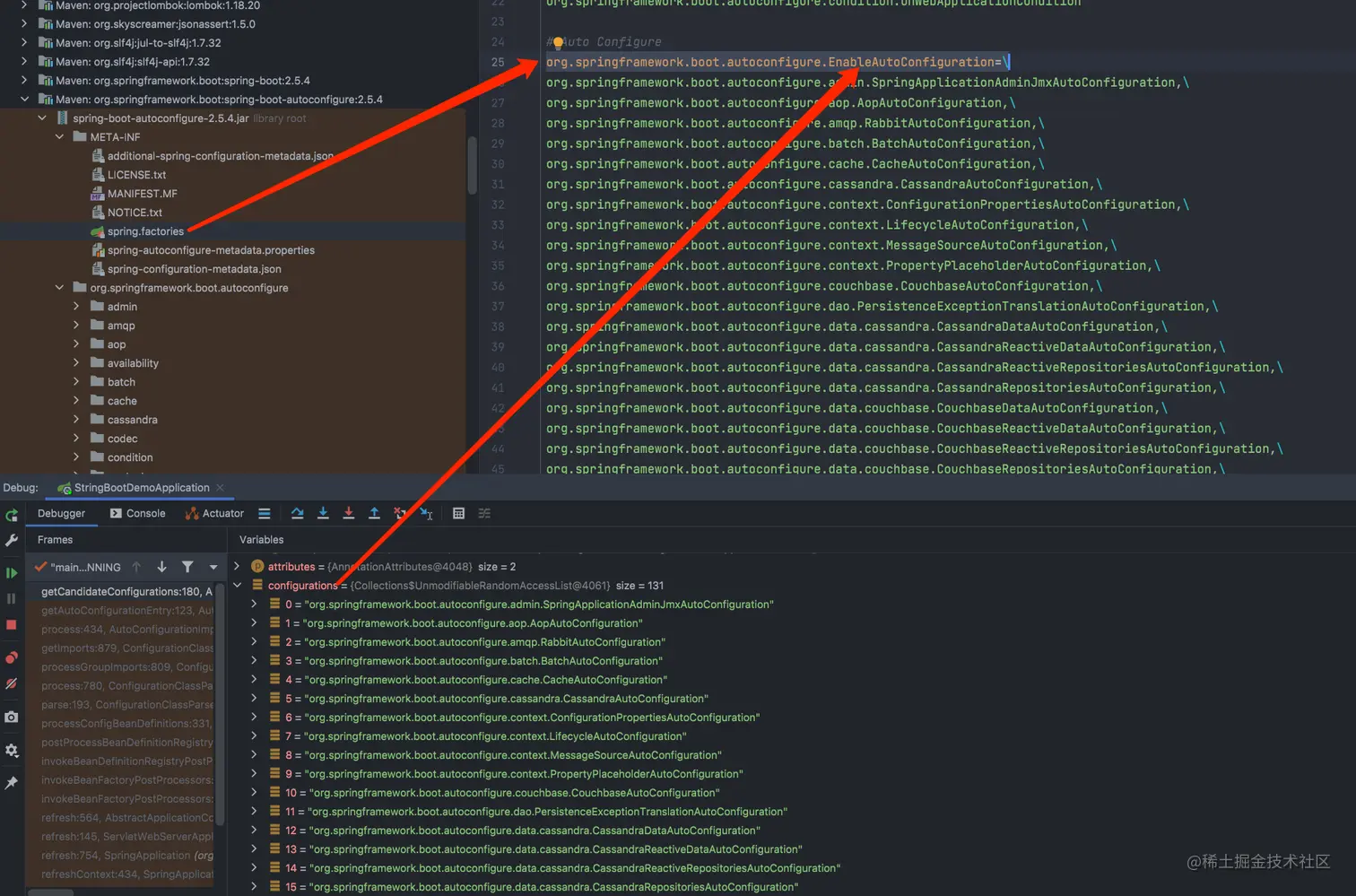1356x896 pixels.
Task: Click the camera thread dump icon
Action: [12, 717]
